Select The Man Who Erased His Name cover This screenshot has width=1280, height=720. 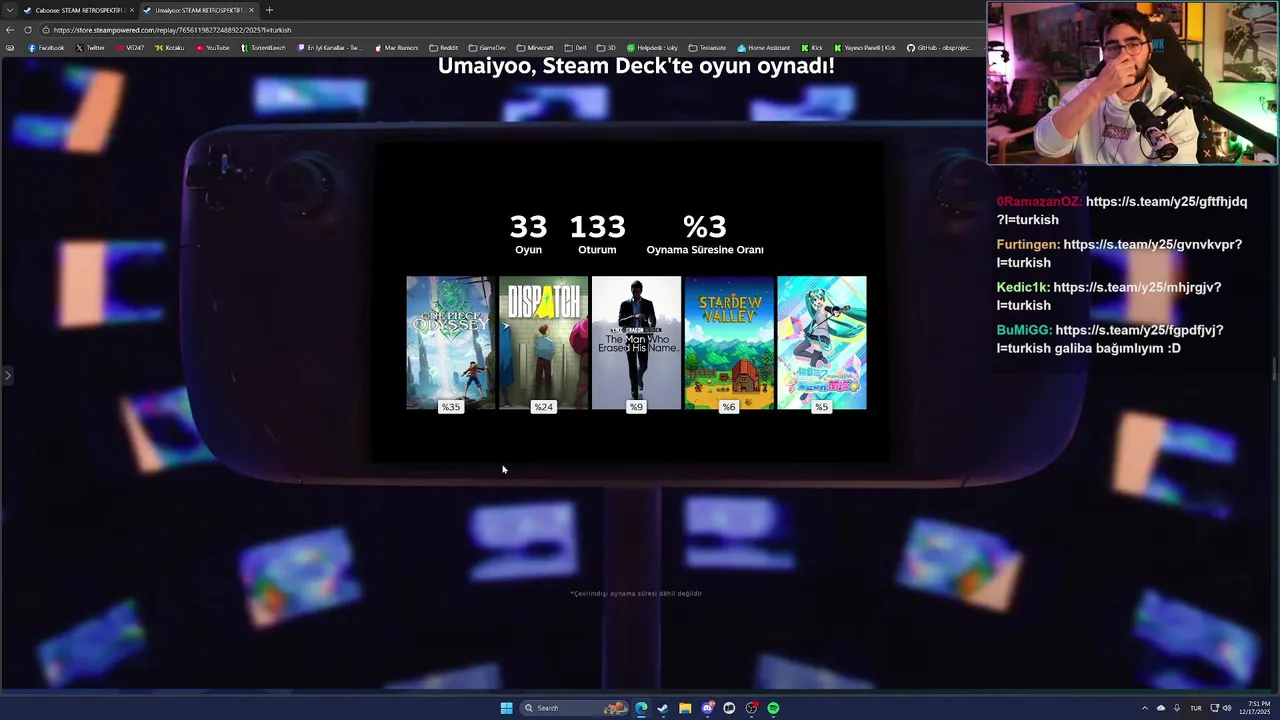[636, 343]
